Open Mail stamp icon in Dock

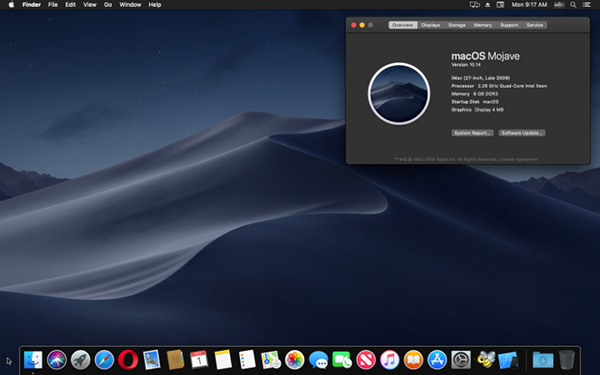[152, 360]
